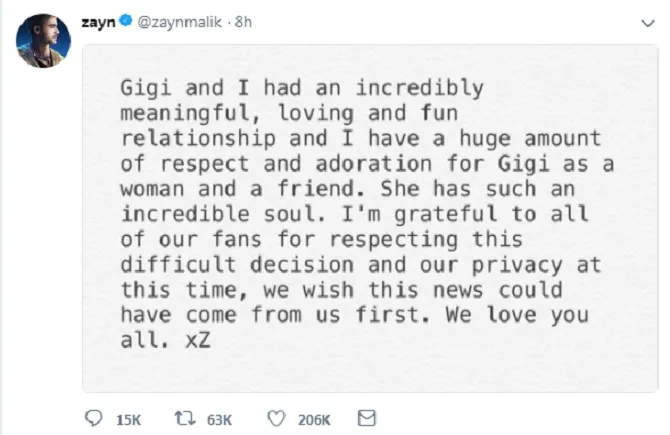
Task: View the 15K replies count
Action: point(129,416)
